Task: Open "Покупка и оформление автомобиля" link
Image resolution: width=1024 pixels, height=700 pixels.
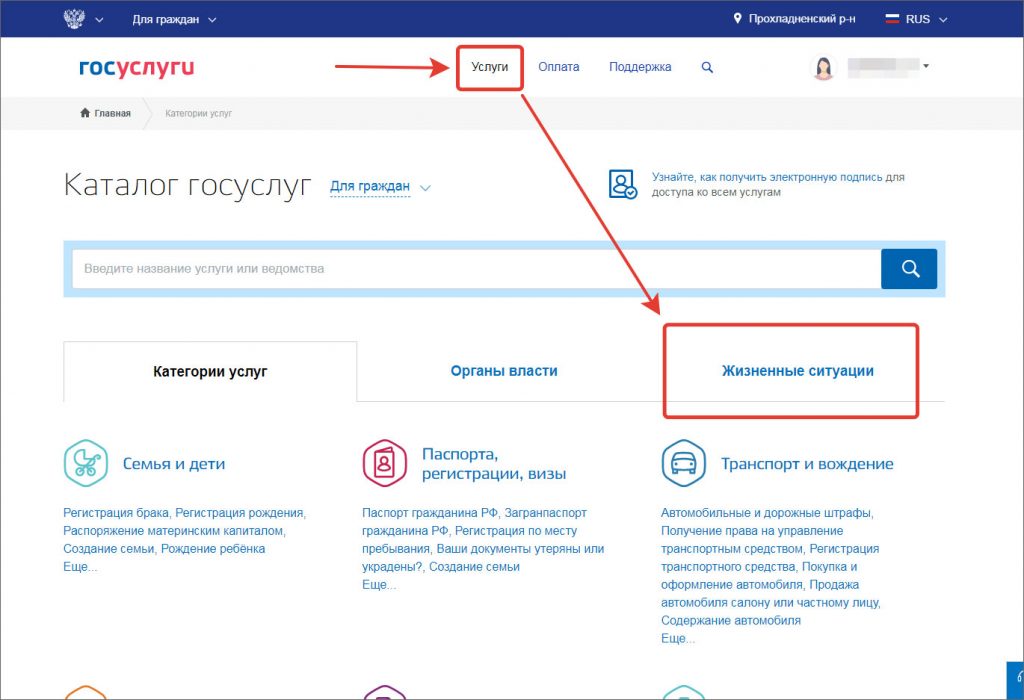Action: point(760,575)
